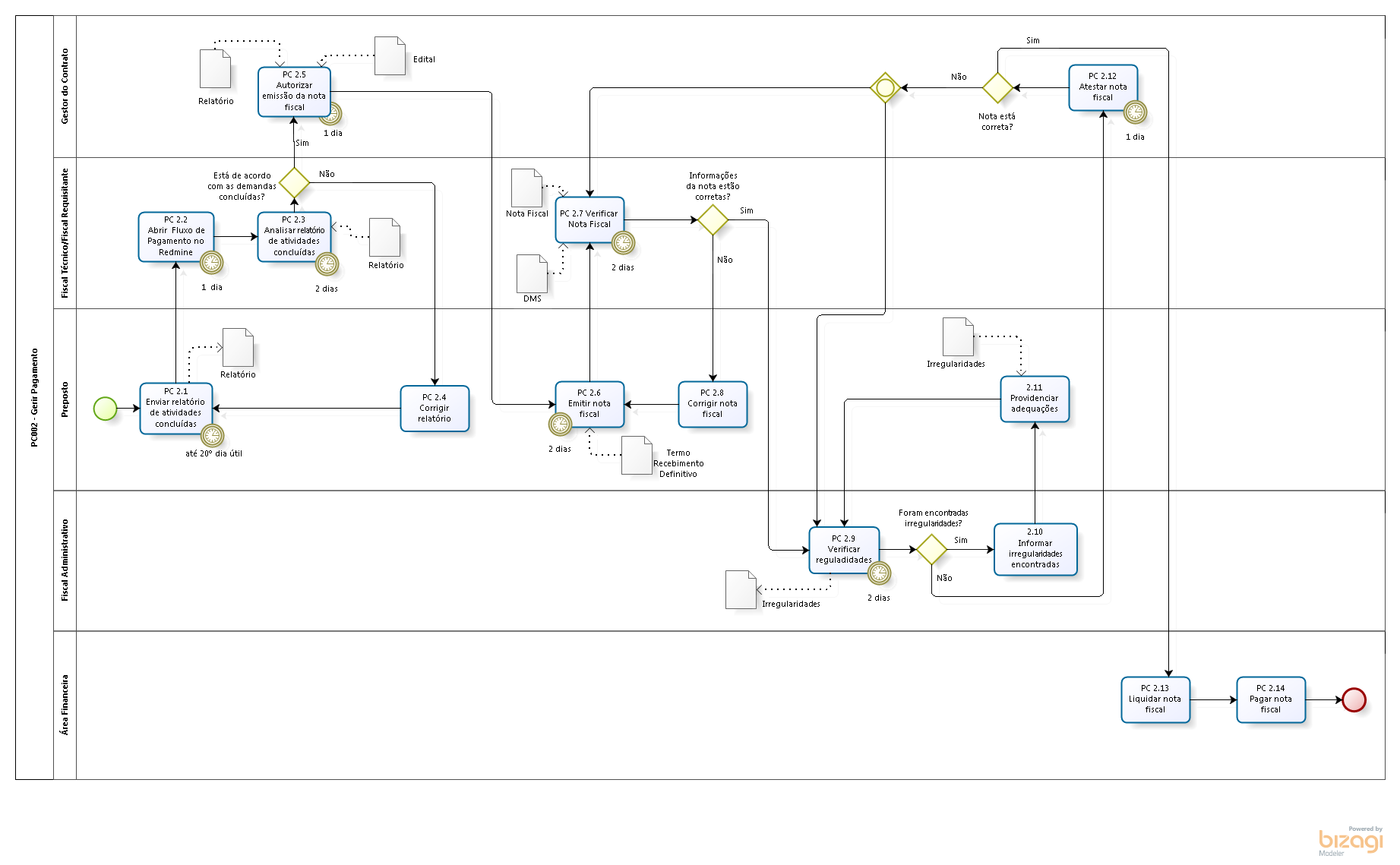This screenshot has width=1400, height=865.
Task: Select the 'Informações da nota estão corretas?' gateway
Action: (x=713, y=220)
